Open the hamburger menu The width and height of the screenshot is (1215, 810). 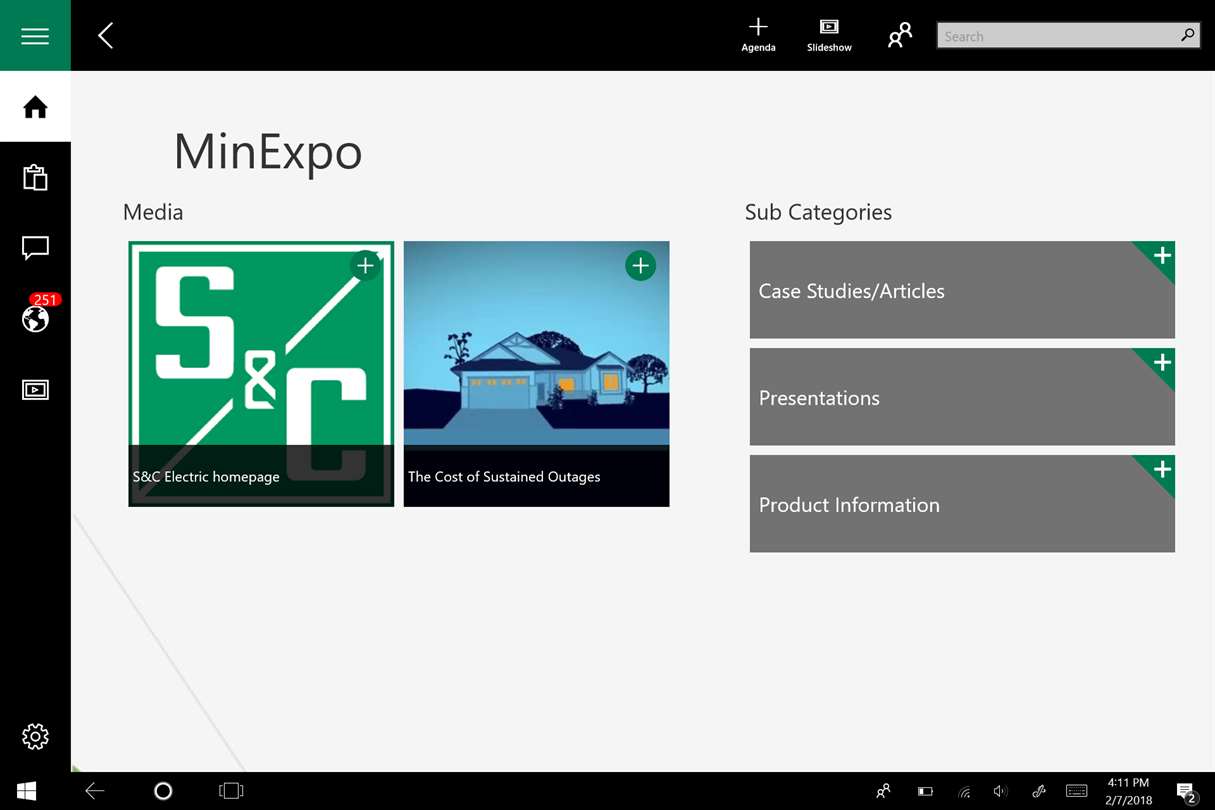(x=35, y=36)
